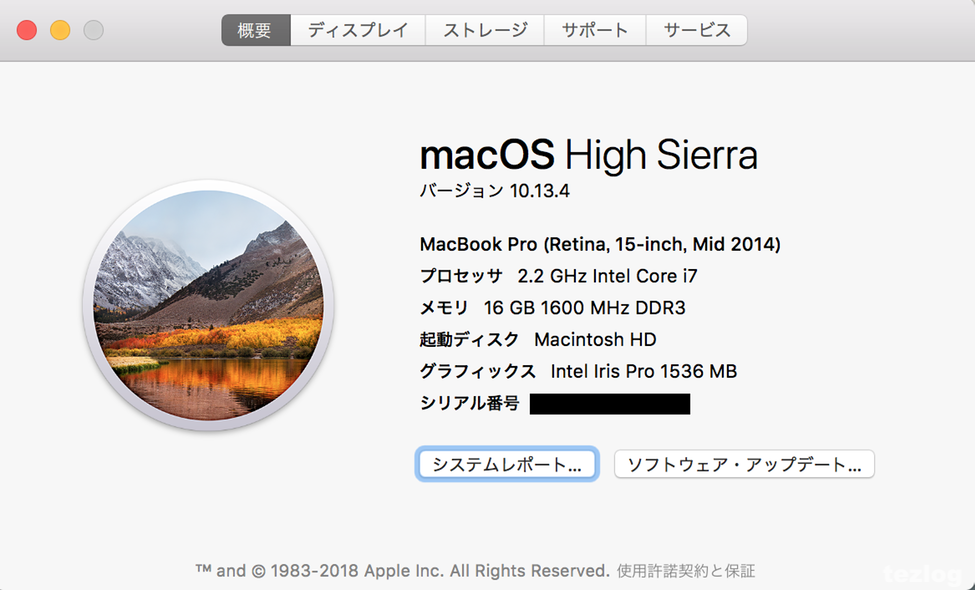This screenshot has width=975, height=590.
Task: Click Intel Iris Pro 1536 MB value
Action: click(x=644, y=371)
